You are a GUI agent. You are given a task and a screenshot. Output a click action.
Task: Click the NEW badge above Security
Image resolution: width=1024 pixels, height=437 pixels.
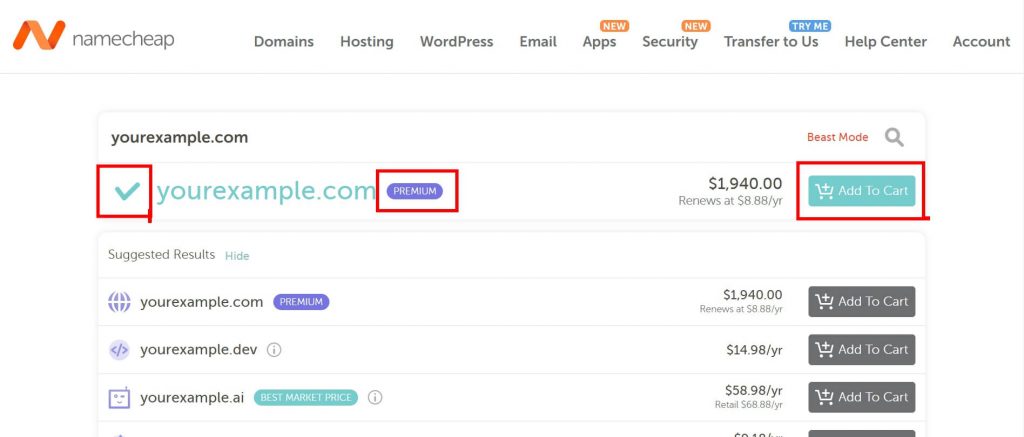coord(696,26)
